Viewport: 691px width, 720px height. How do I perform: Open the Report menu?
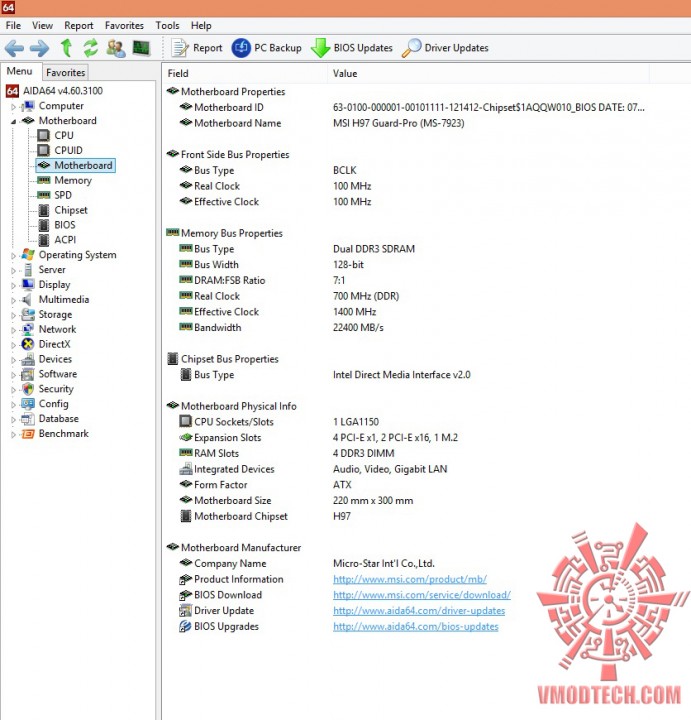tap(79, 26)
